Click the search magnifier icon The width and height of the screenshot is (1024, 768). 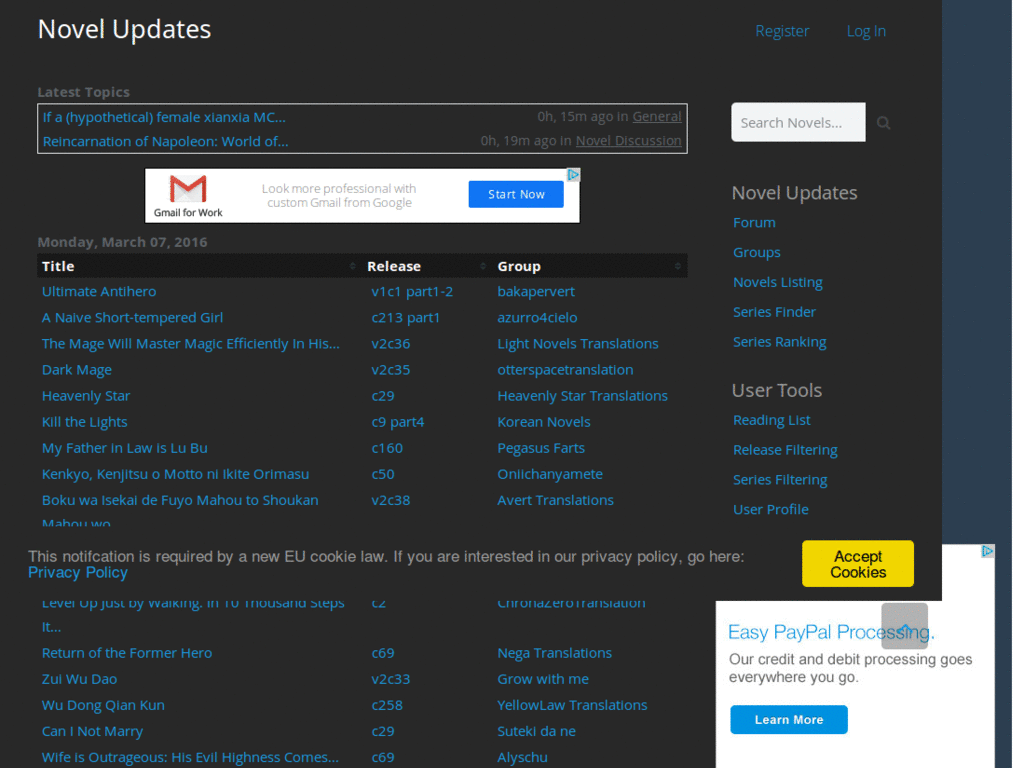883,122
